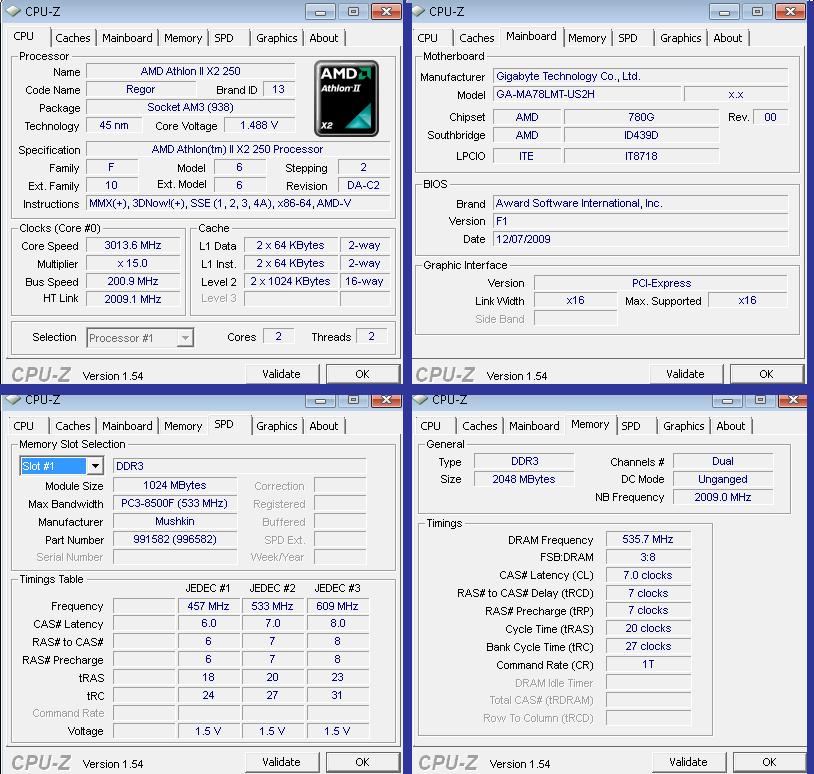
Task: Open the Graphics tab in the SPD window
Action: [x=277, y=426]
